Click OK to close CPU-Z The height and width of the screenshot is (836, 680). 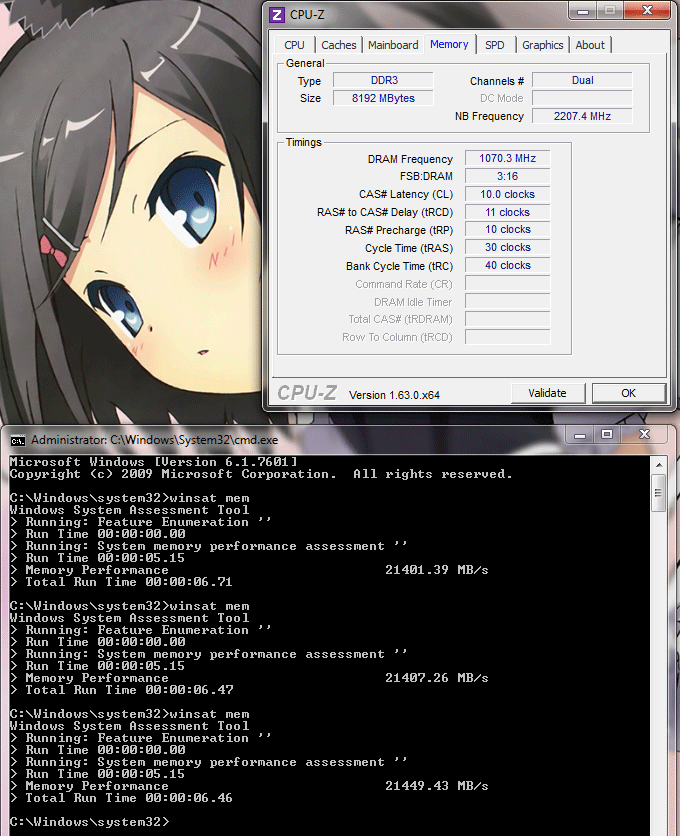[629, 393]
